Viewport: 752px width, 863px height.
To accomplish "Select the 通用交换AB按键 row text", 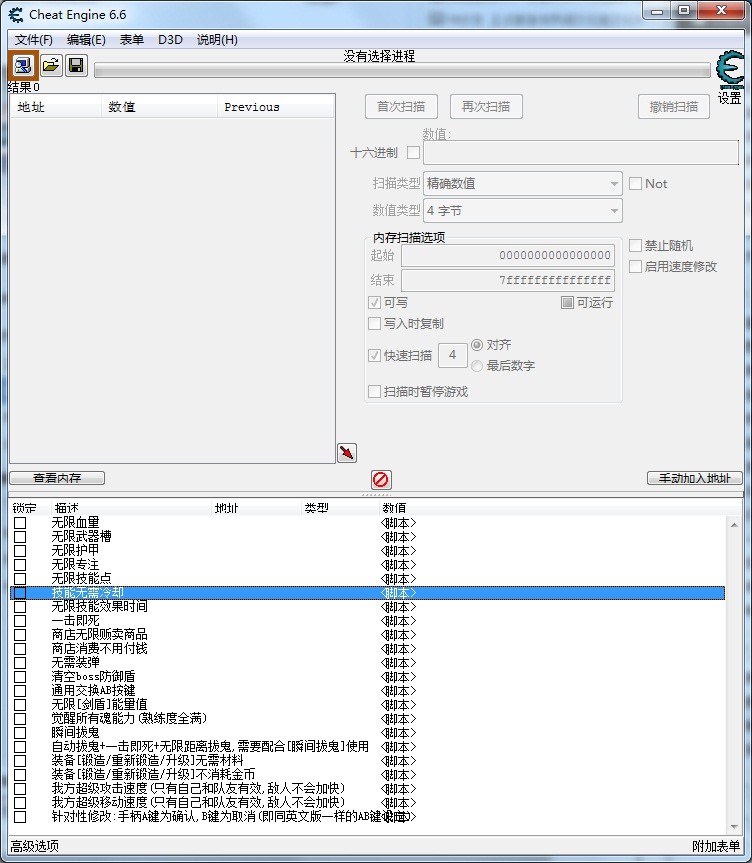I will point(94,690).
